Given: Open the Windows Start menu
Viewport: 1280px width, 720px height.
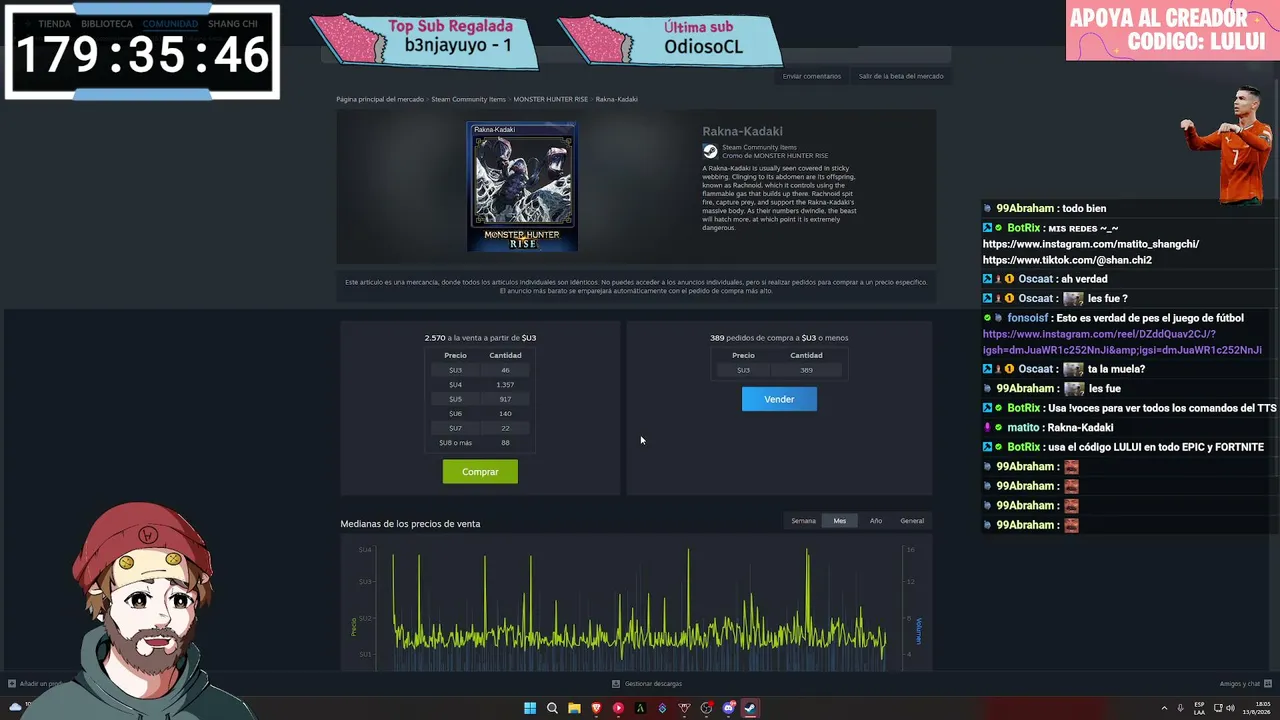Looking at the screenshot, I should click(x=530, y=708).
